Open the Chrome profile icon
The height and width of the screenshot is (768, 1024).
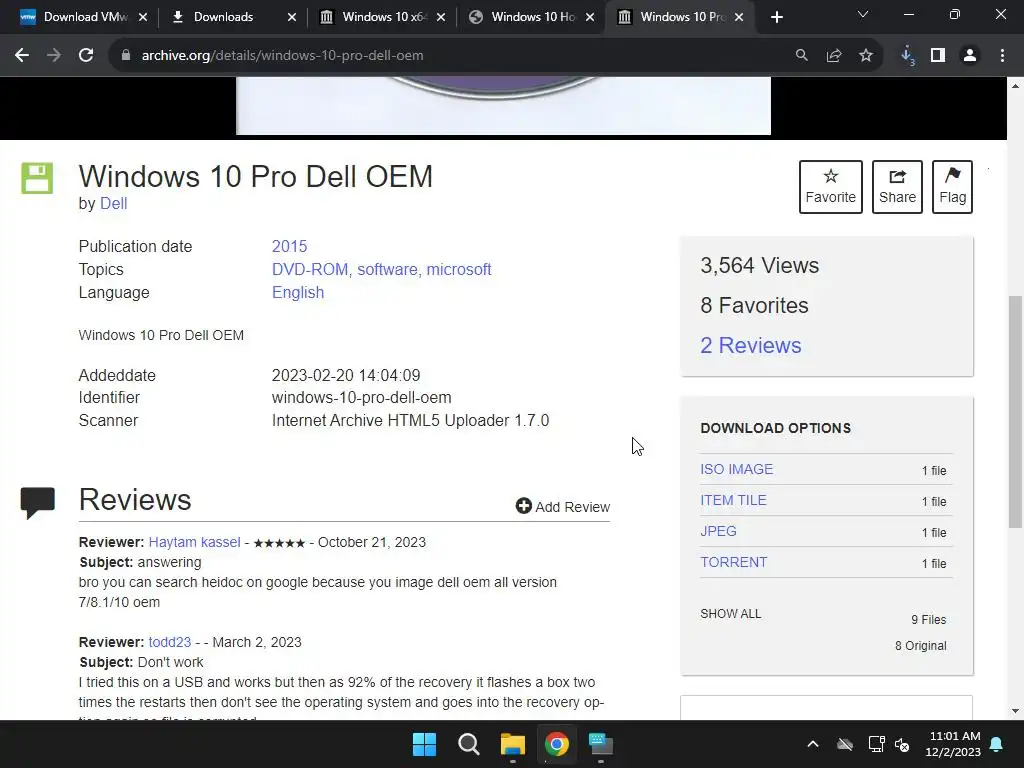tap(970, 56)
